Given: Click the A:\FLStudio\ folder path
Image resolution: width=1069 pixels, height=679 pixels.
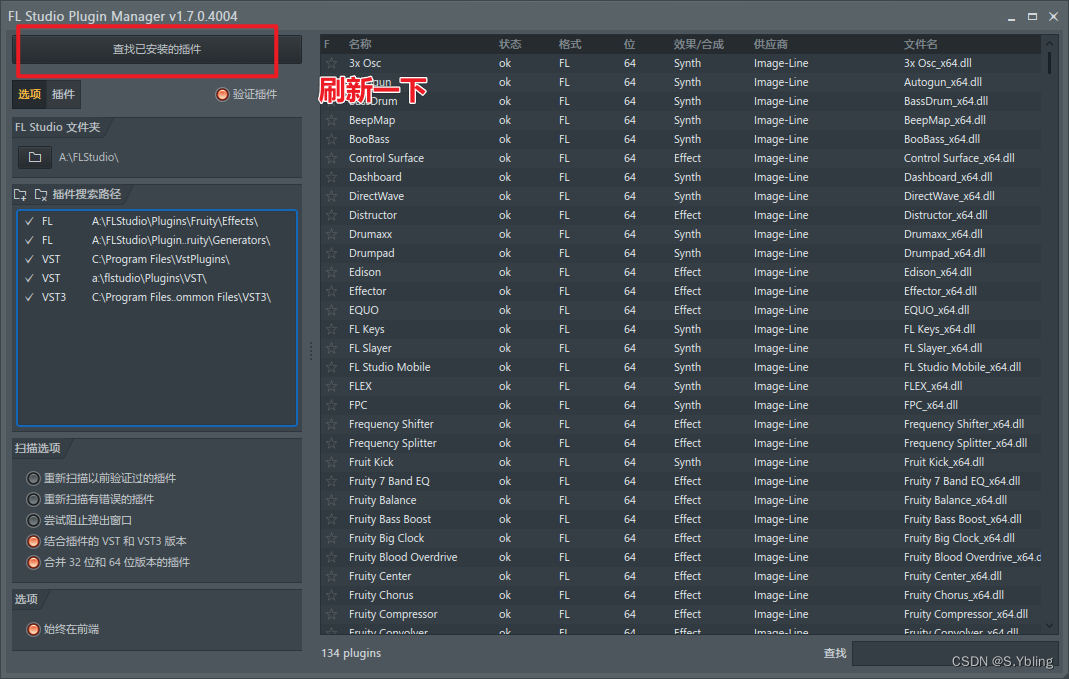Looking at the screenshot, I should click(89, 157).
